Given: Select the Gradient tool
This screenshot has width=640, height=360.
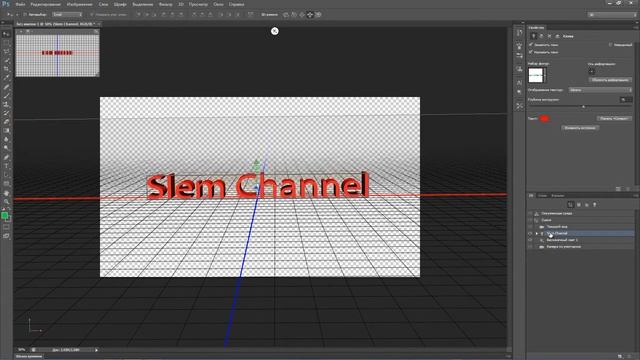Looking at the screenshot, I should [6, 131].
